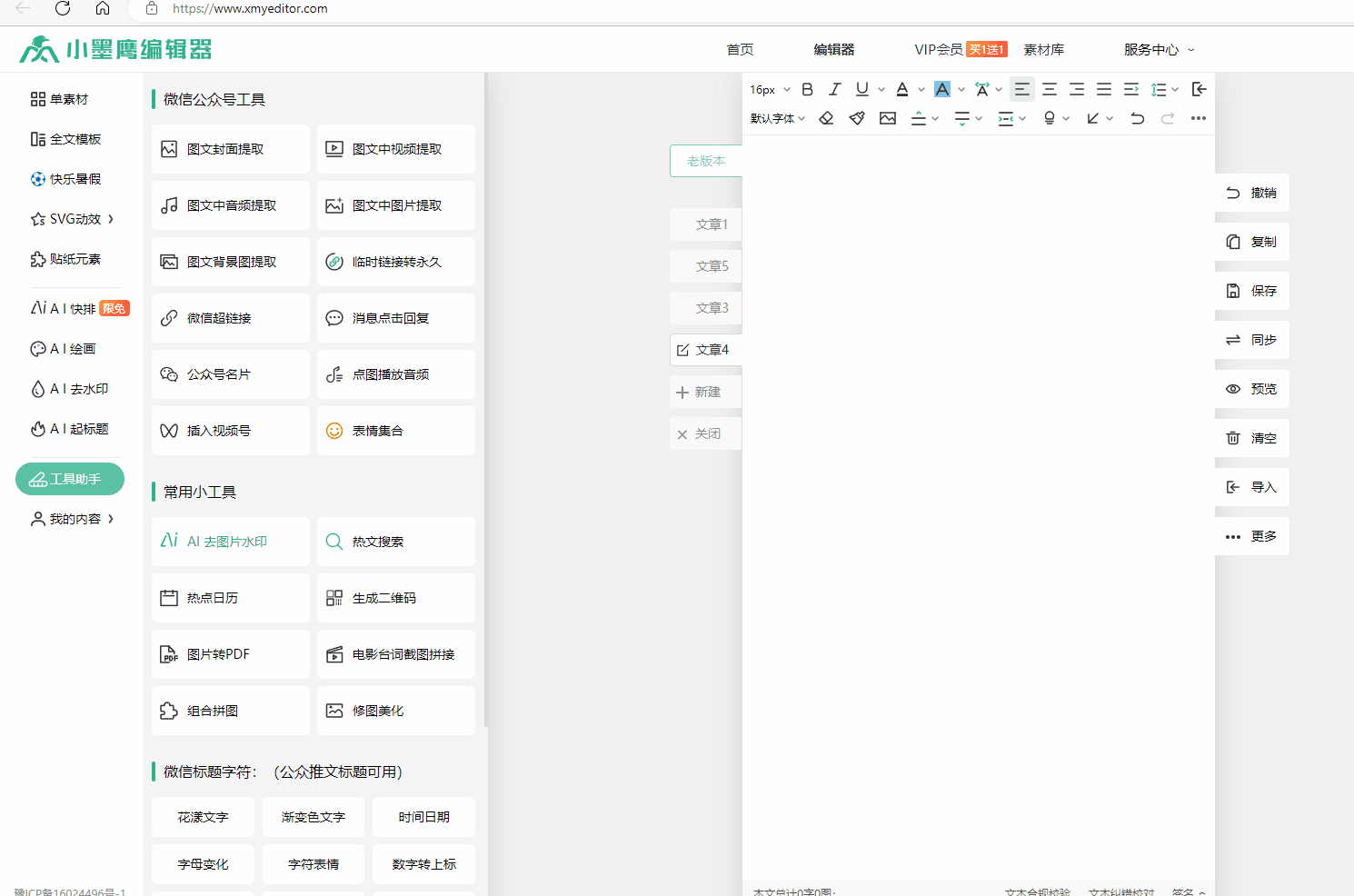The width and height of the screenshot is (1354, 896).
Task: Click the blue text background color swatch
Action: coord(942,89)
